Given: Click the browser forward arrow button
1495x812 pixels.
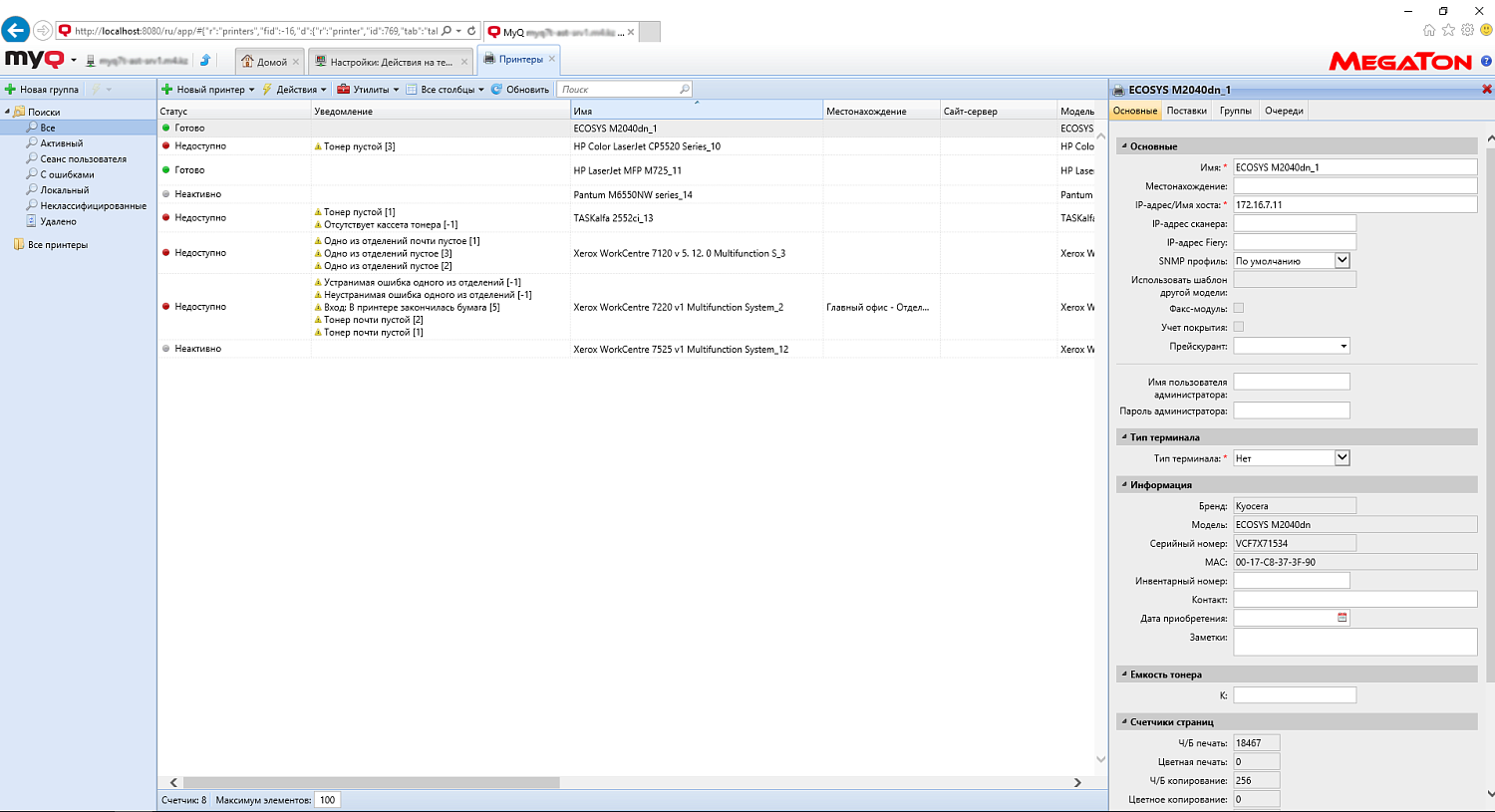Looking at the screenshot, I should [x=42, y=31].
